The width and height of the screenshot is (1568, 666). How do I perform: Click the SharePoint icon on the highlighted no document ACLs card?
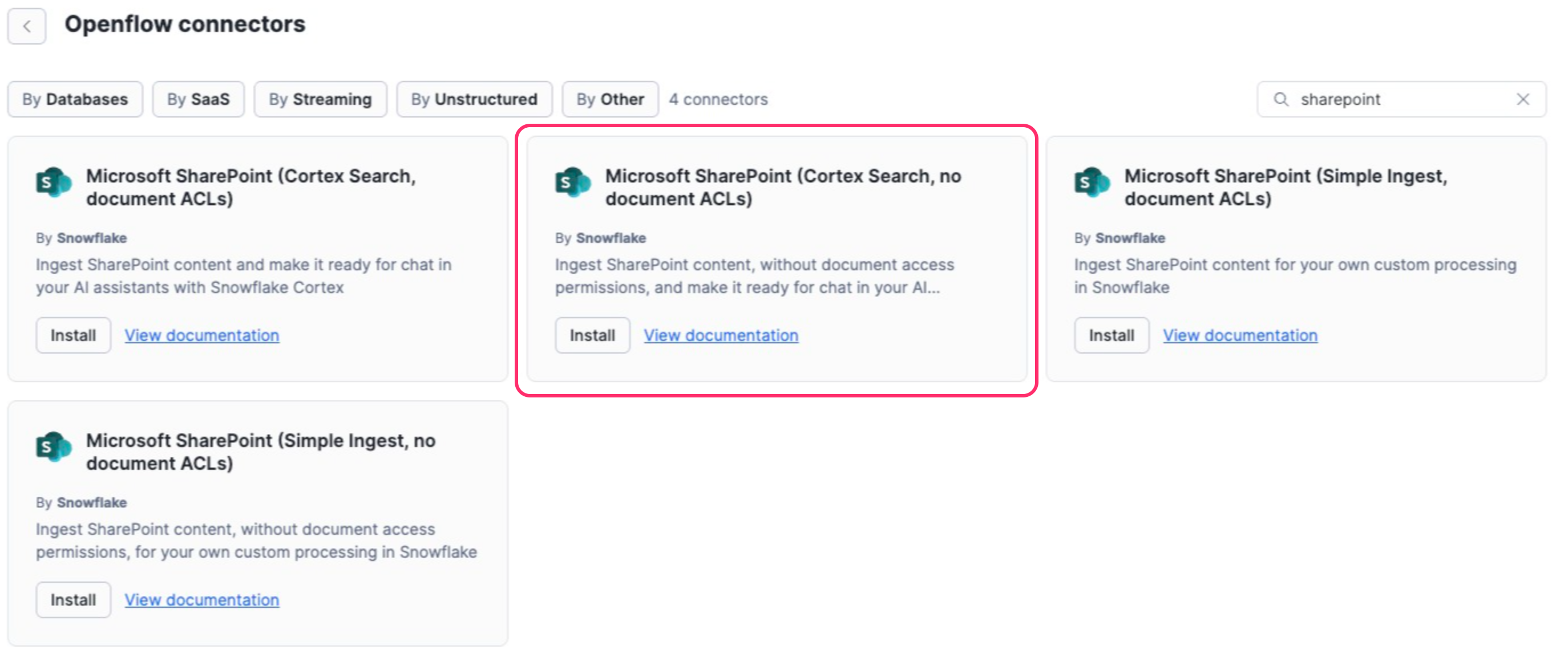[x=573, y=182]
